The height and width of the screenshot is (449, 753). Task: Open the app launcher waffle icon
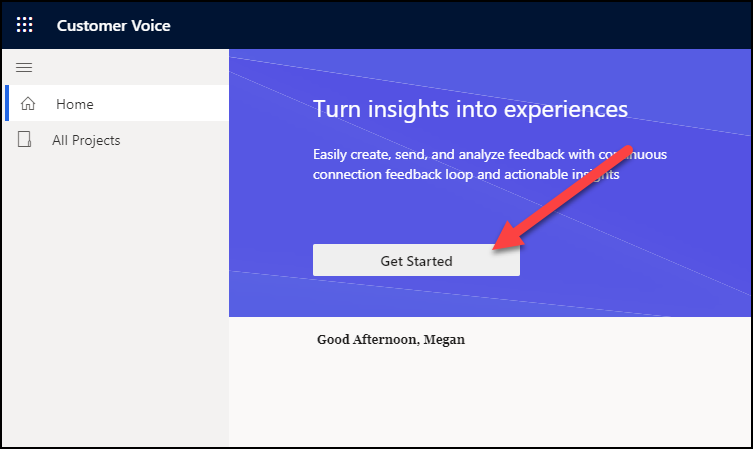pos(24,25)
